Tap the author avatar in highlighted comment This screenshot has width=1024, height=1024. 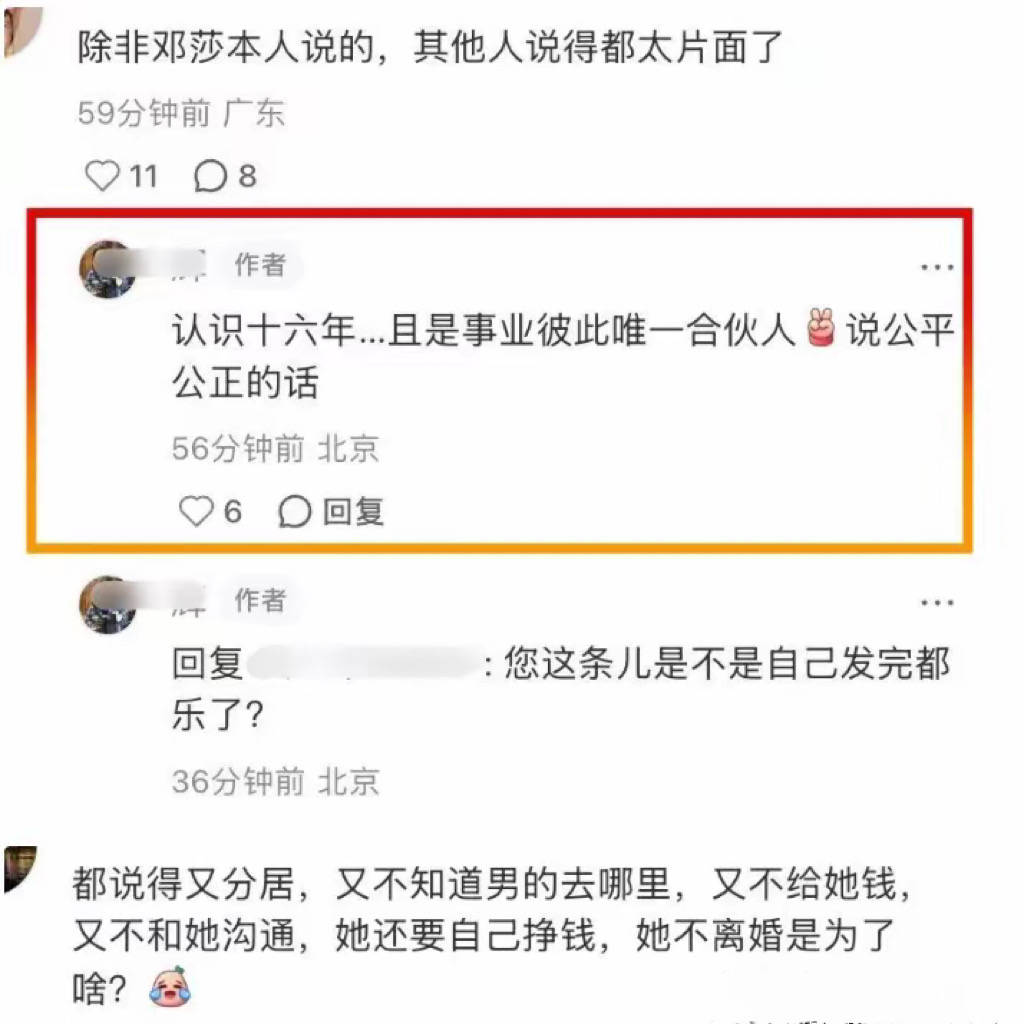[108, 268]
